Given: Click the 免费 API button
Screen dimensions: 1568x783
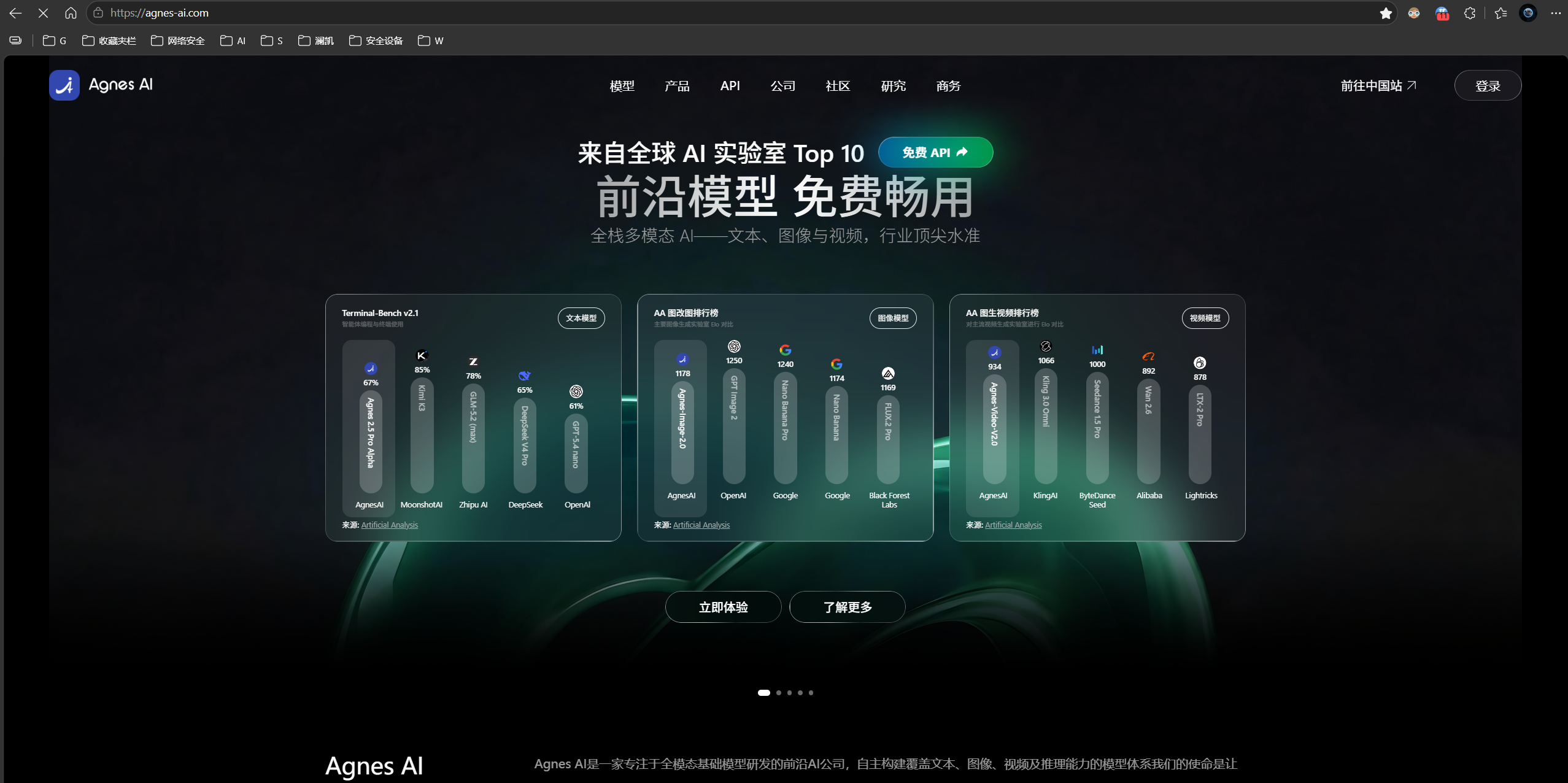Looking at the screenshot, I should pyautogui.click(x=935, y=152).
